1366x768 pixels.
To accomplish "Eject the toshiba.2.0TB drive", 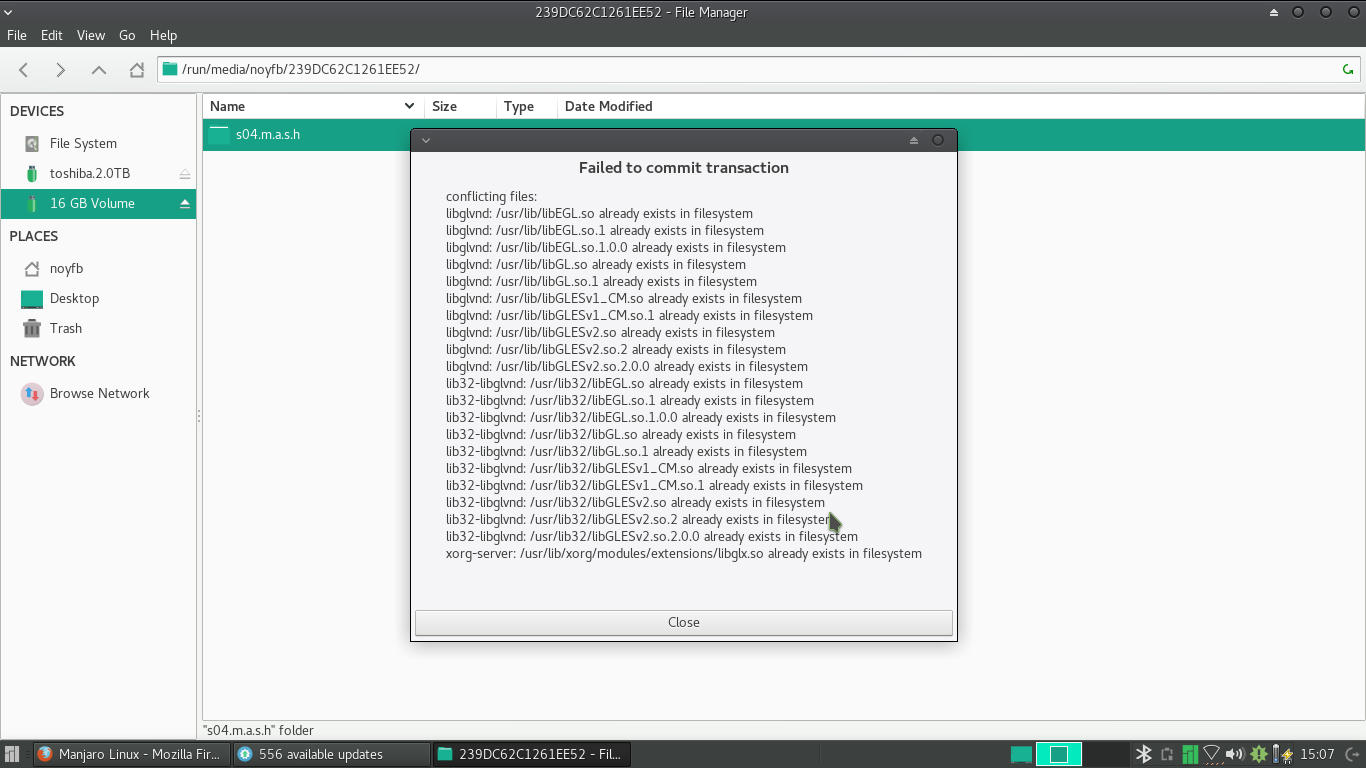I will click(185, 174).
